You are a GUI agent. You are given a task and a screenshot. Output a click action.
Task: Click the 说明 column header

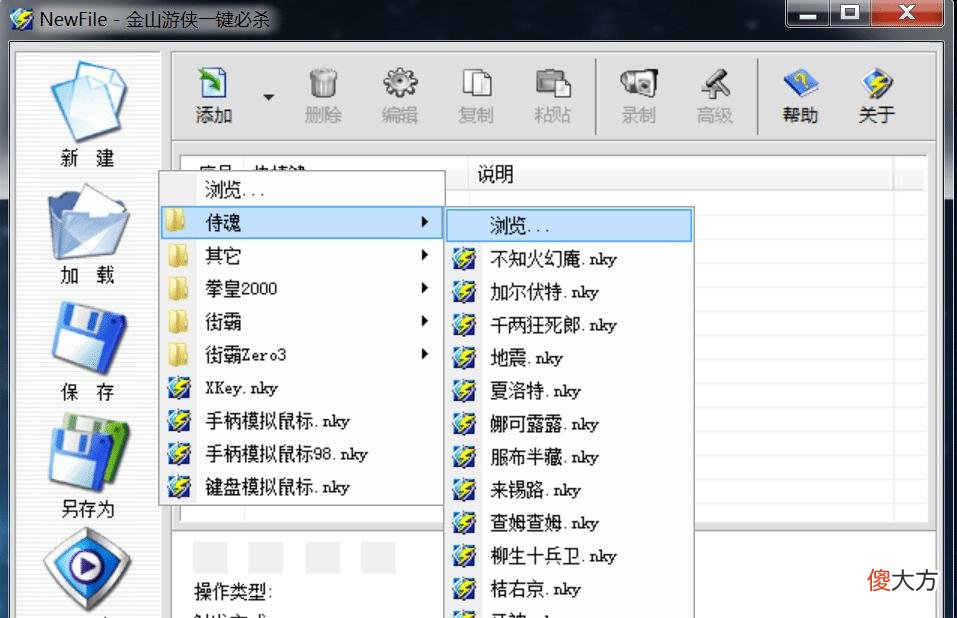681,174
